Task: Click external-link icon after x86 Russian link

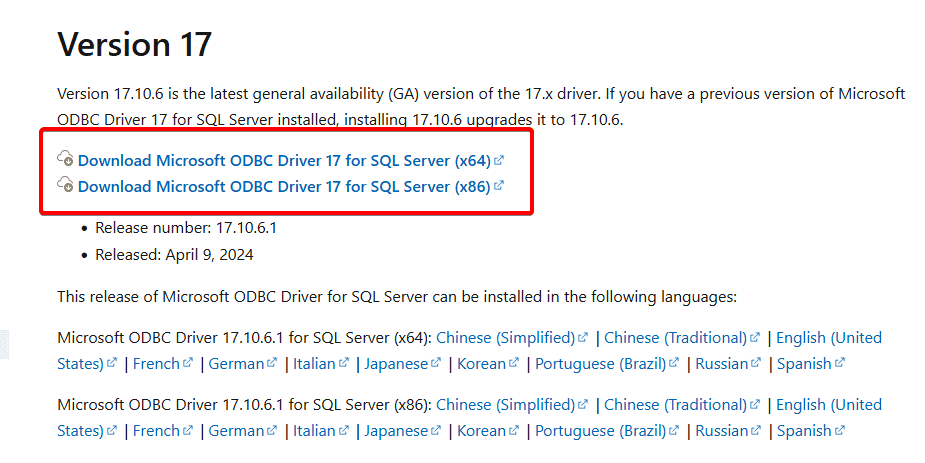Action: (x=758, y=431)
